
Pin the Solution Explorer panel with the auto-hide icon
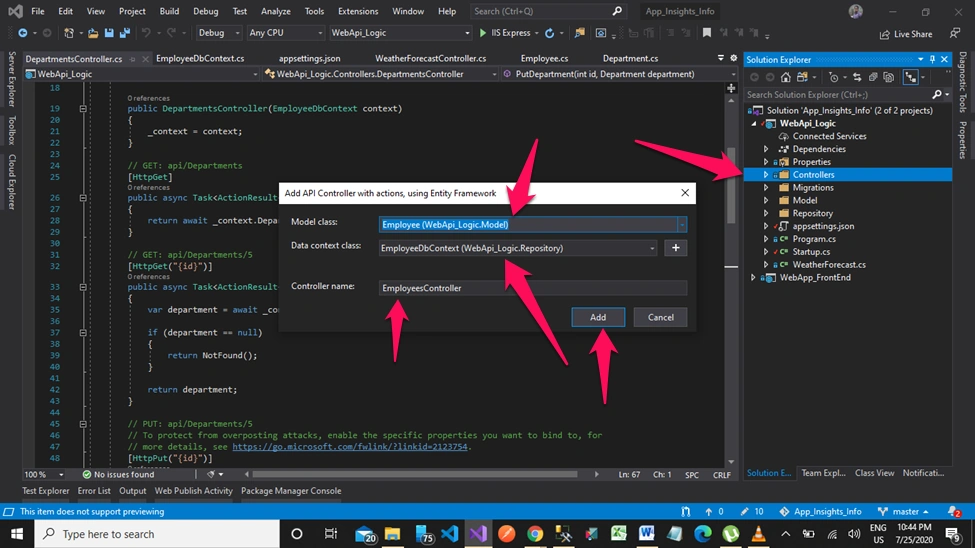pyautogui.click(x=932, y=60)
